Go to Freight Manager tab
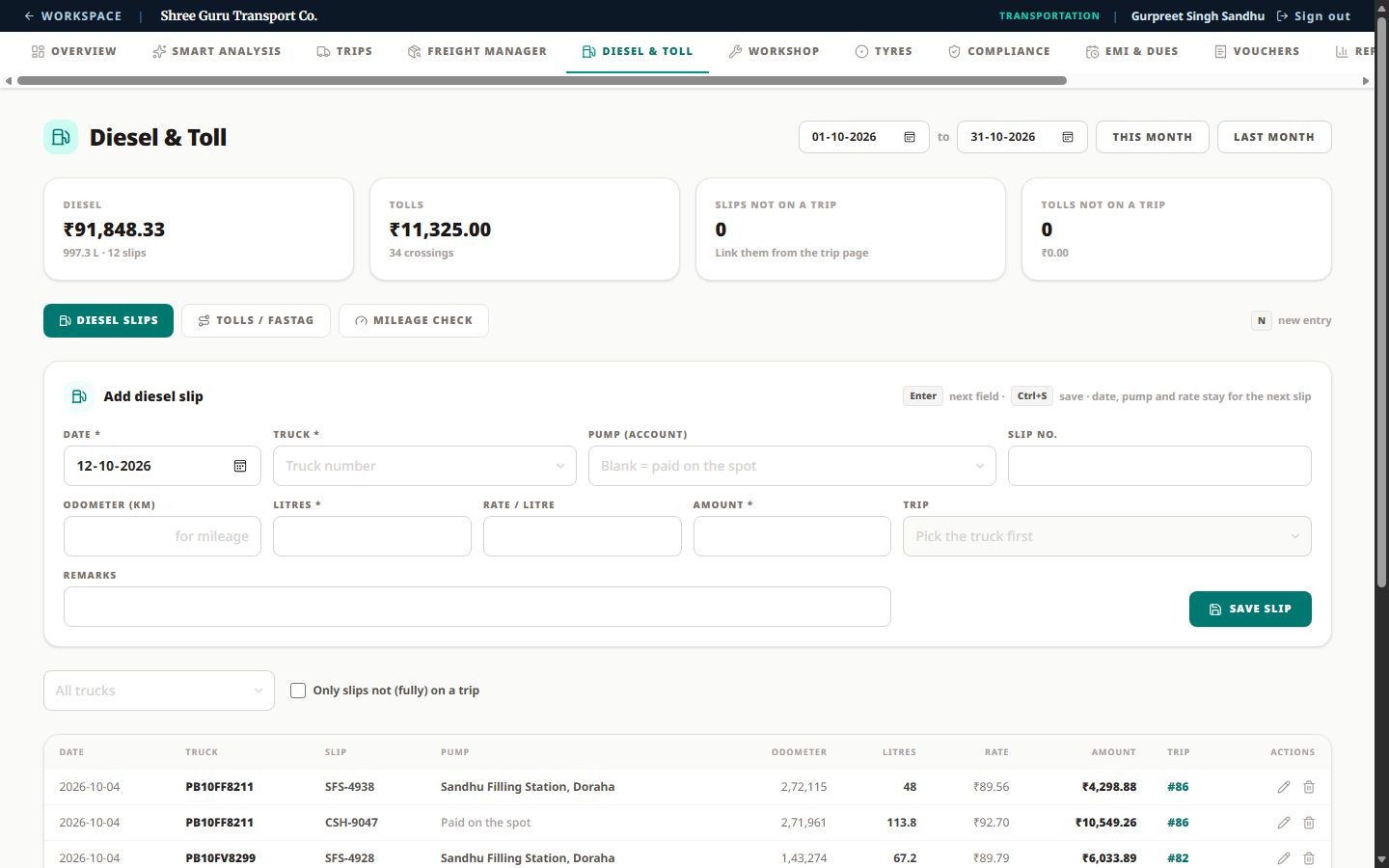1389x868 pixels. coord(477,51)
